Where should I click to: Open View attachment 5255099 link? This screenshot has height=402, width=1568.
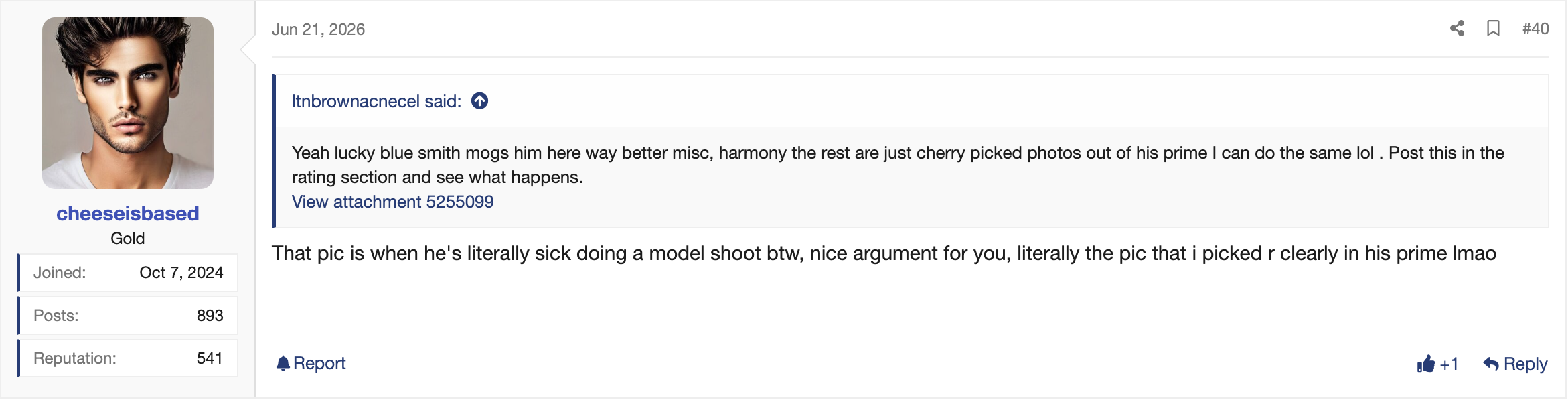[392, 202]
